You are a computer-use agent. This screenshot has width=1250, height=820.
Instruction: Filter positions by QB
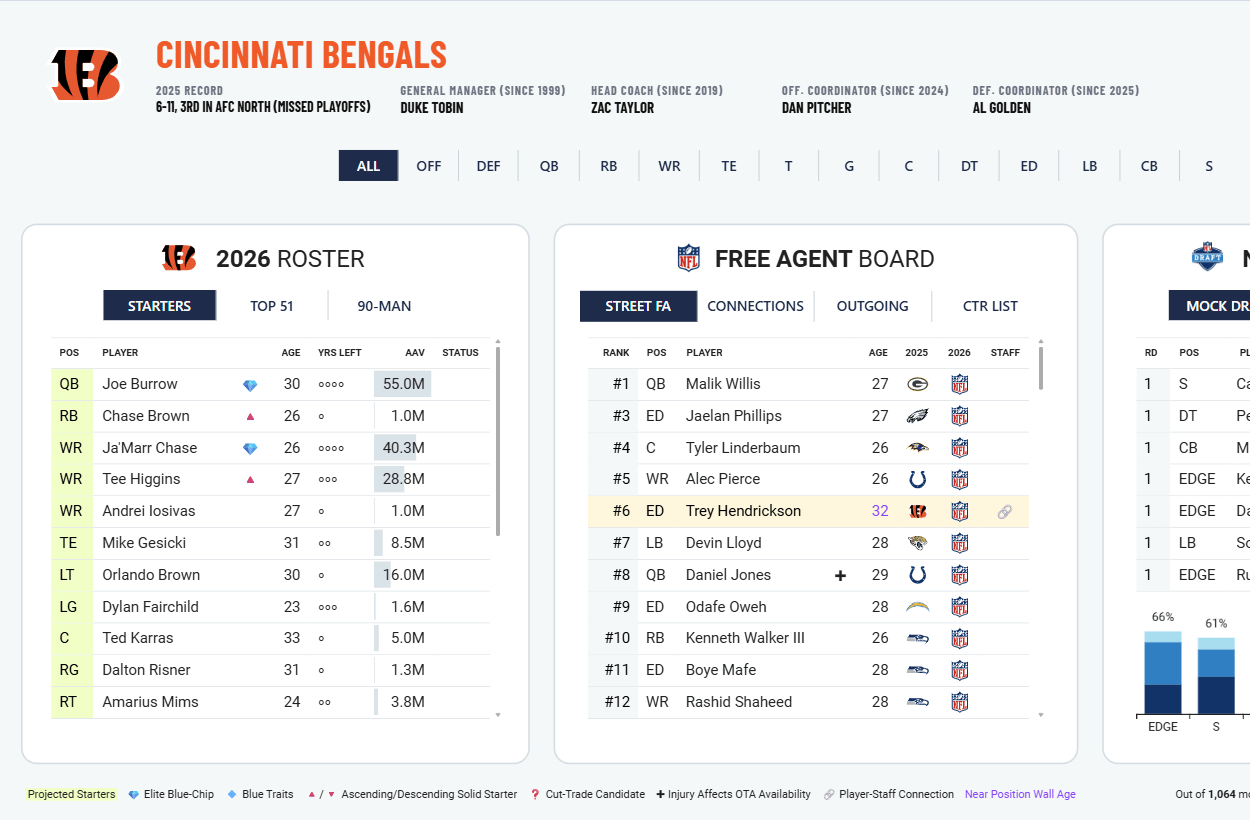coord(549,166)
